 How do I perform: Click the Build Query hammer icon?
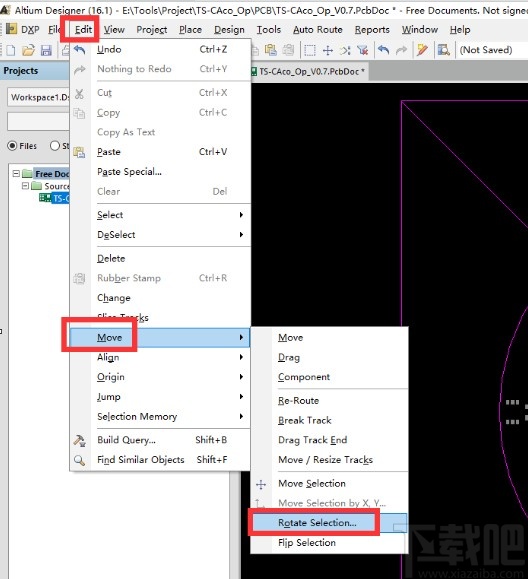click(x=79, y=440)
